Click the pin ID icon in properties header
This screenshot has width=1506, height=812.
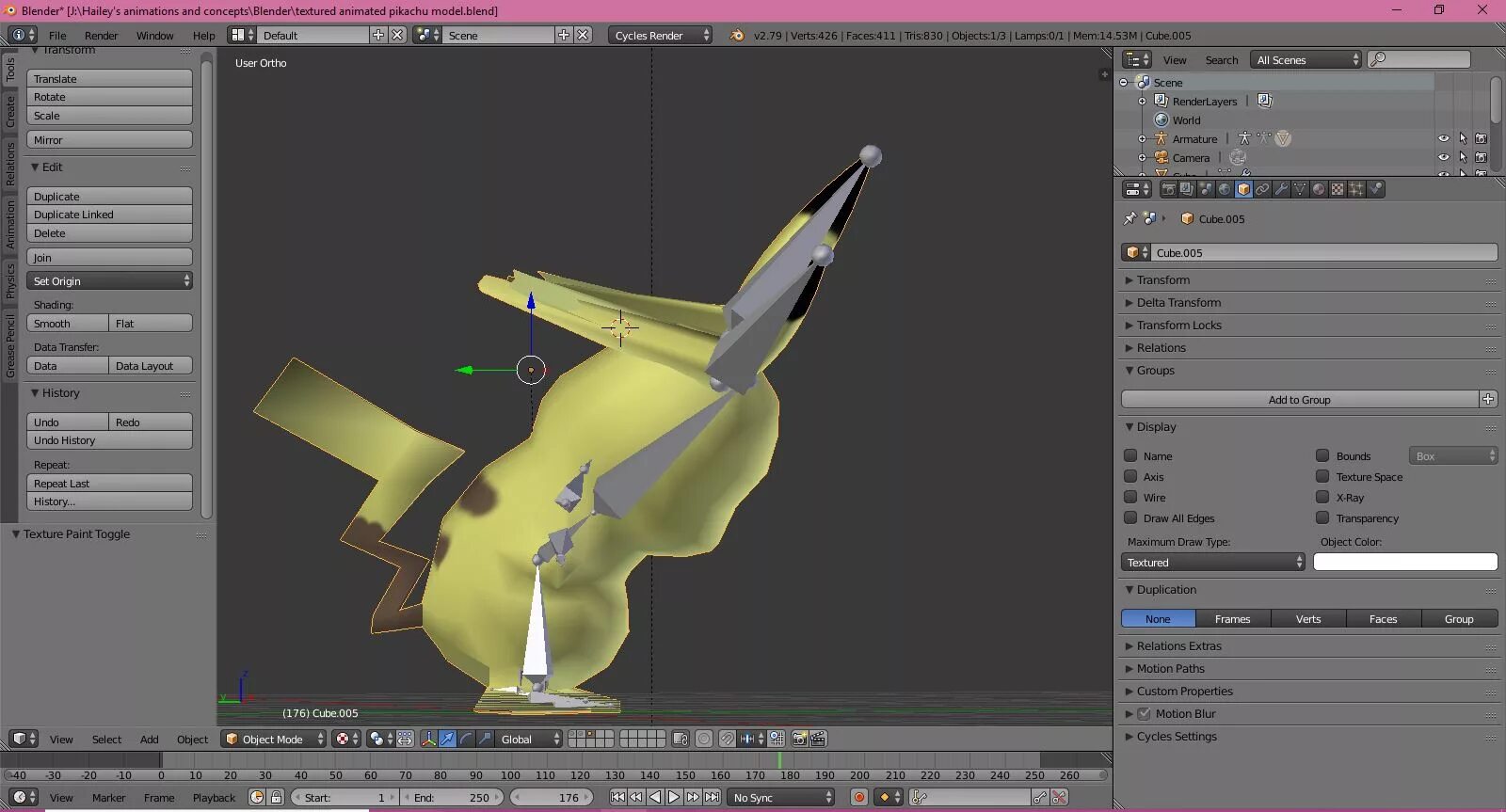(1129, 218)
